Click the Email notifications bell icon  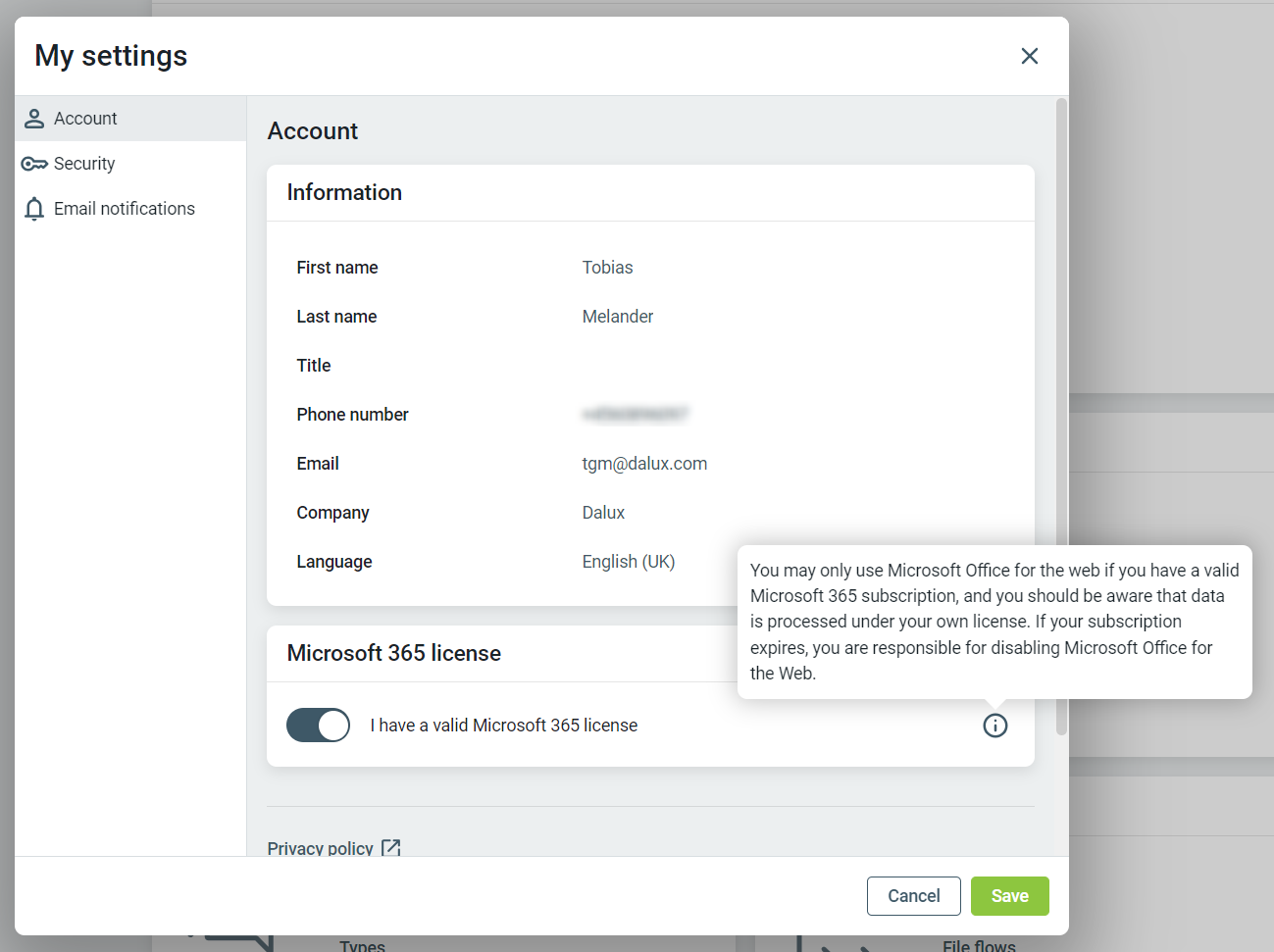tap(34, 209)
